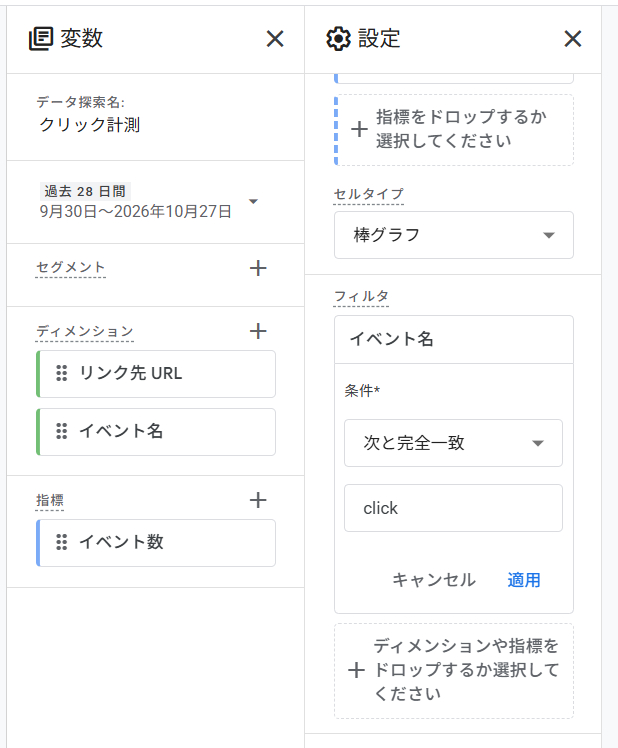
Task: Grab the イベント名 dimension drag handle
Action: coord(62,431)
